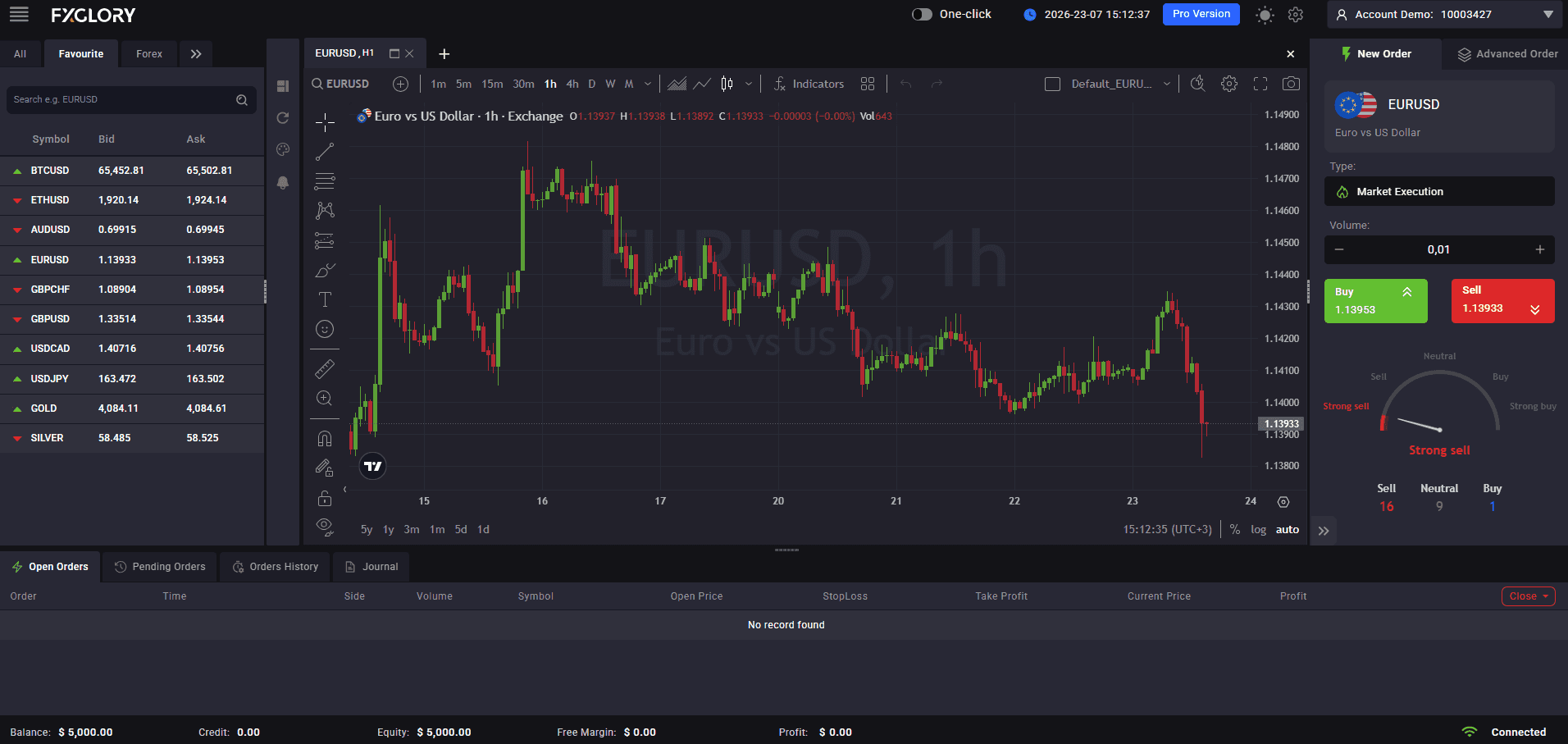Select BTCUSD row in watchlist
The image size is (1568, 744).
pyautogui.click(x=132, y=171)
